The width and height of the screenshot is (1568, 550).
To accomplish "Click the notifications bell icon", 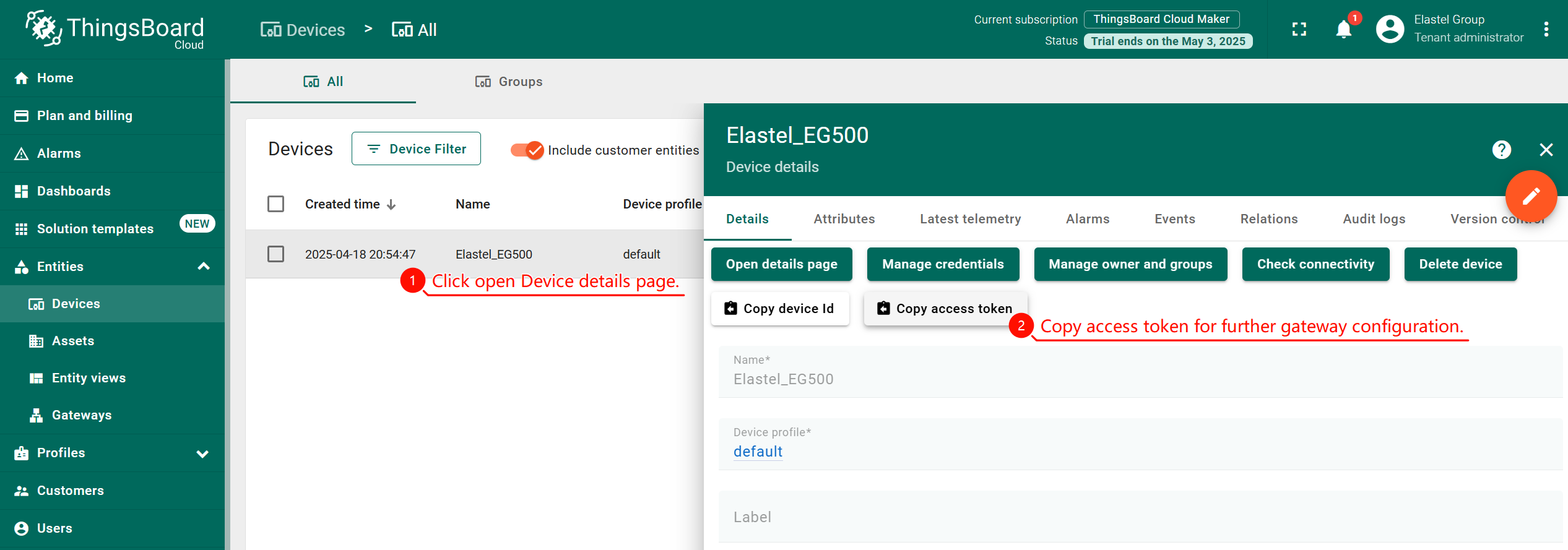I will [x=1343, y=29].
